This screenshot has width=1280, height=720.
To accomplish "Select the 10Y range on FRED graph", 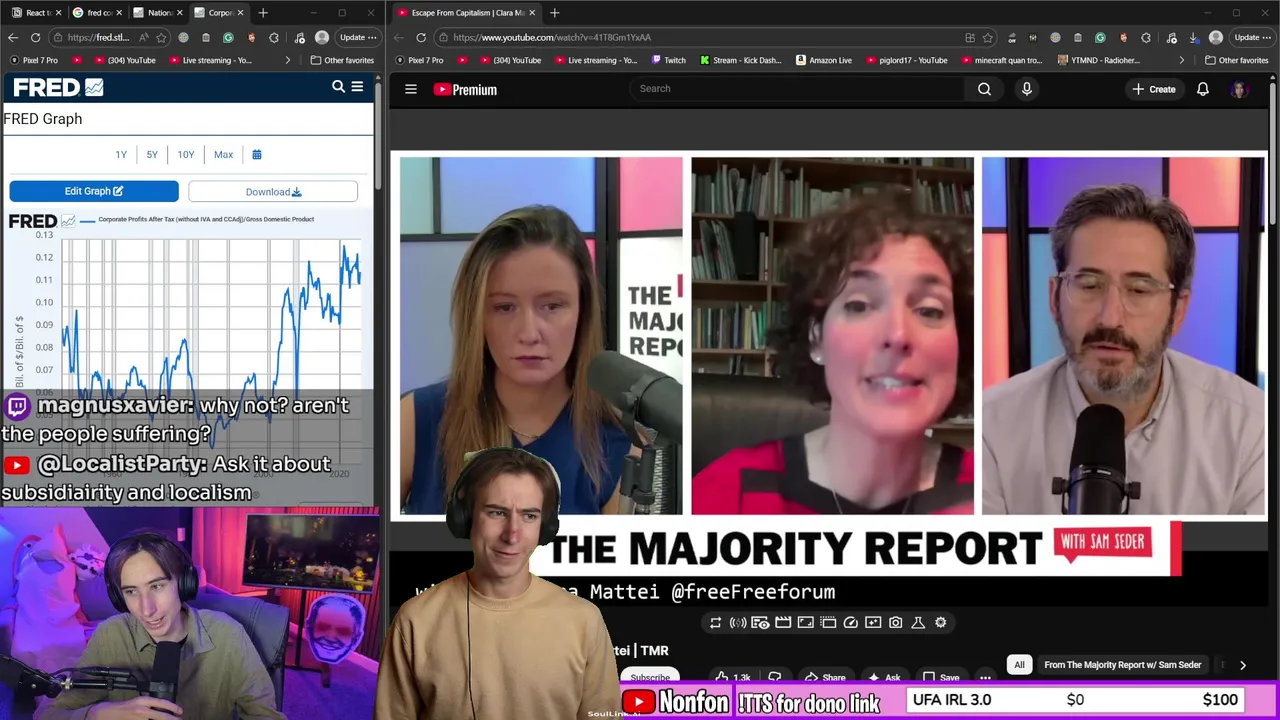I will click(186, 154).
